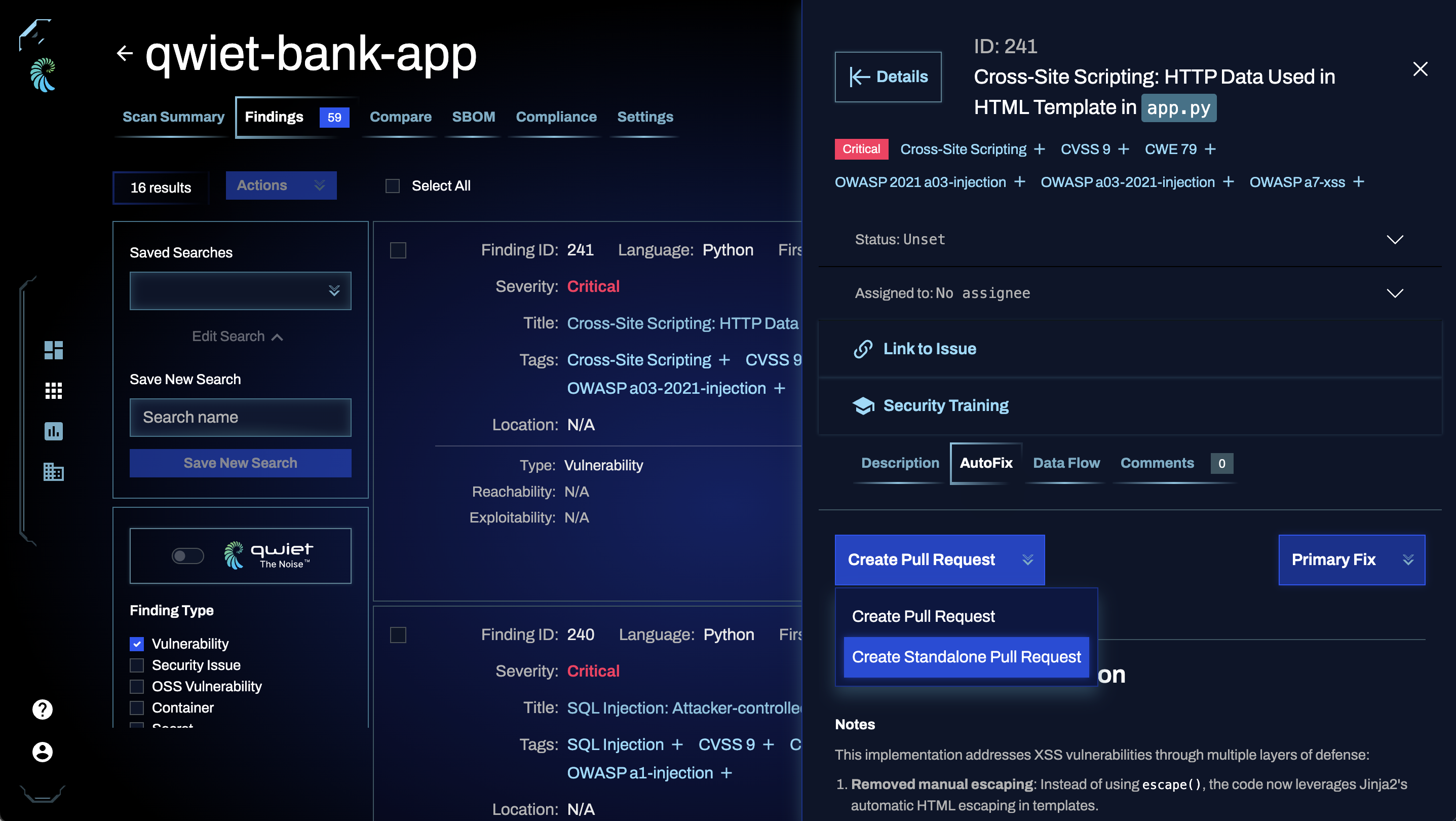Check the OSS Vulnerability finding type
Image resolution: width=1456 pixels, height=821 pixels.
pos(137,686)
